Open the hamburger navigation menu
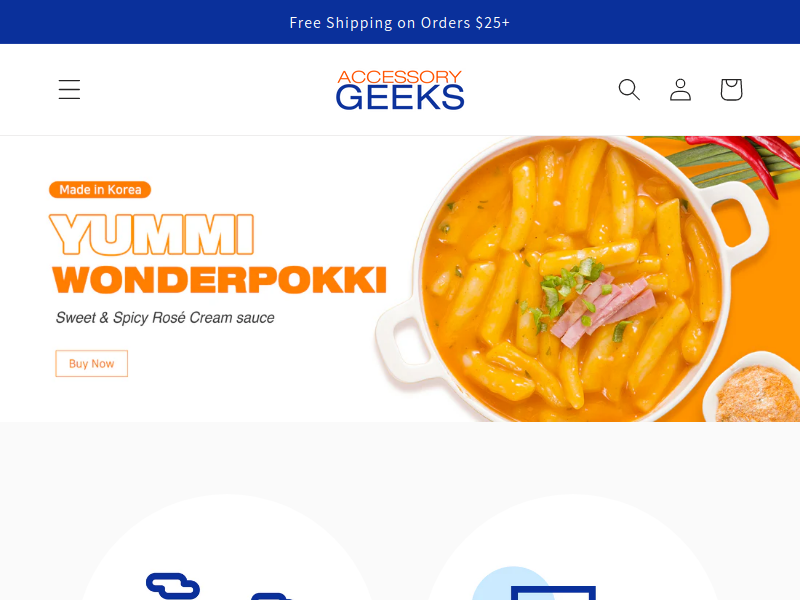The image size is (800, 600). pos(69,89)
